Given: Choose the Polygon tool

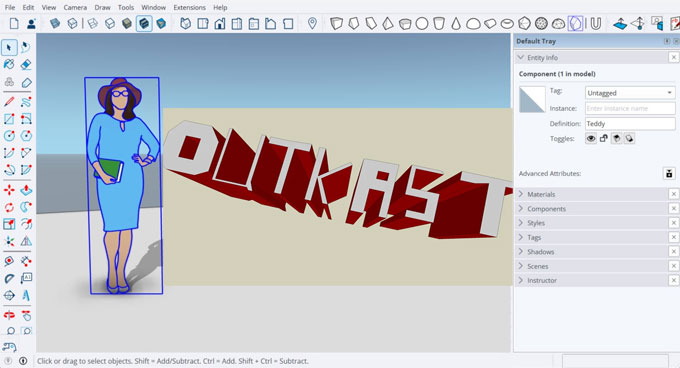Looking at the screenshot, I should click(x=26, y=136).
